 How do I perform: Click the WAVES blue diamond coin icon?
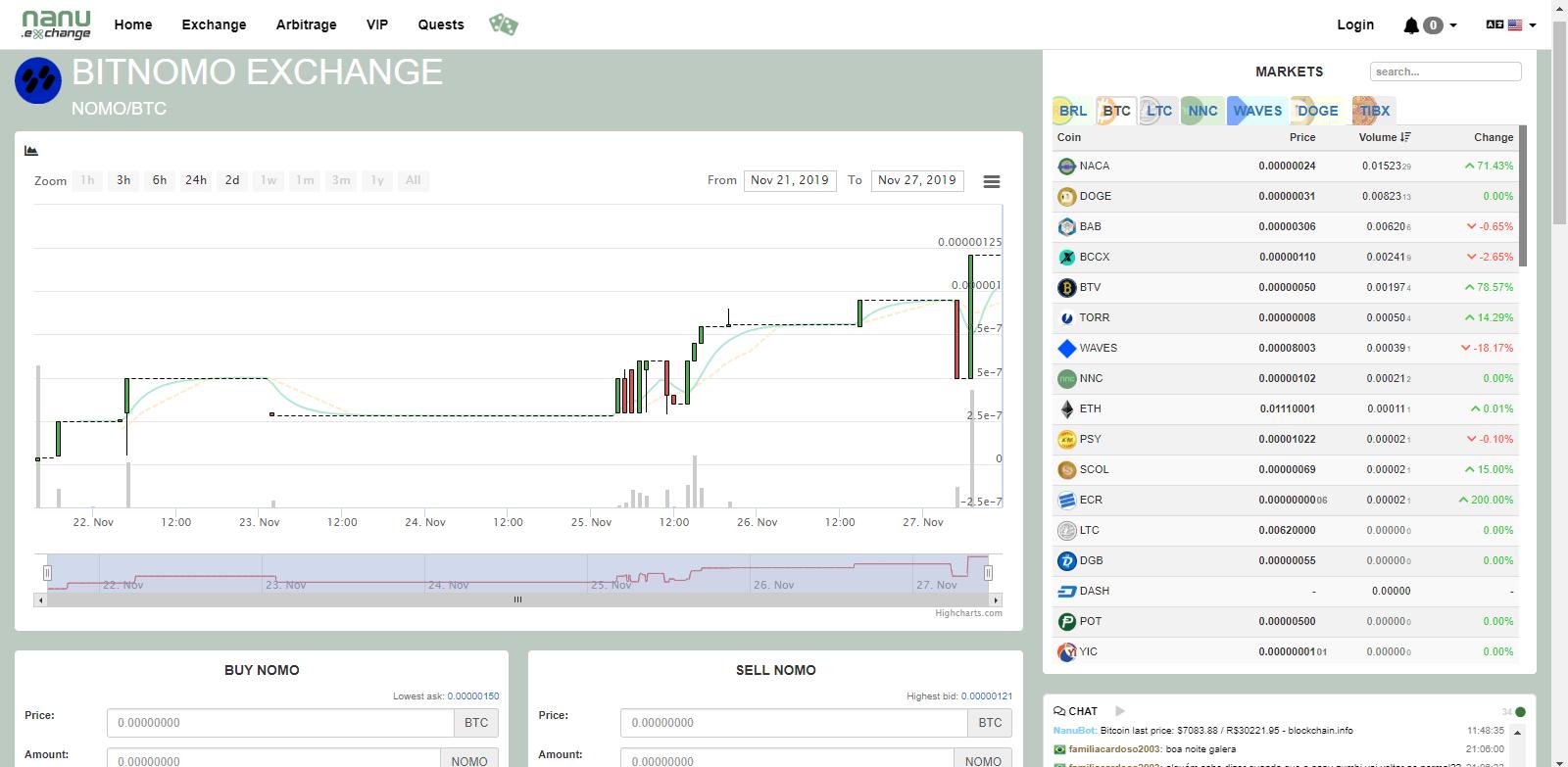point(1066,349)
